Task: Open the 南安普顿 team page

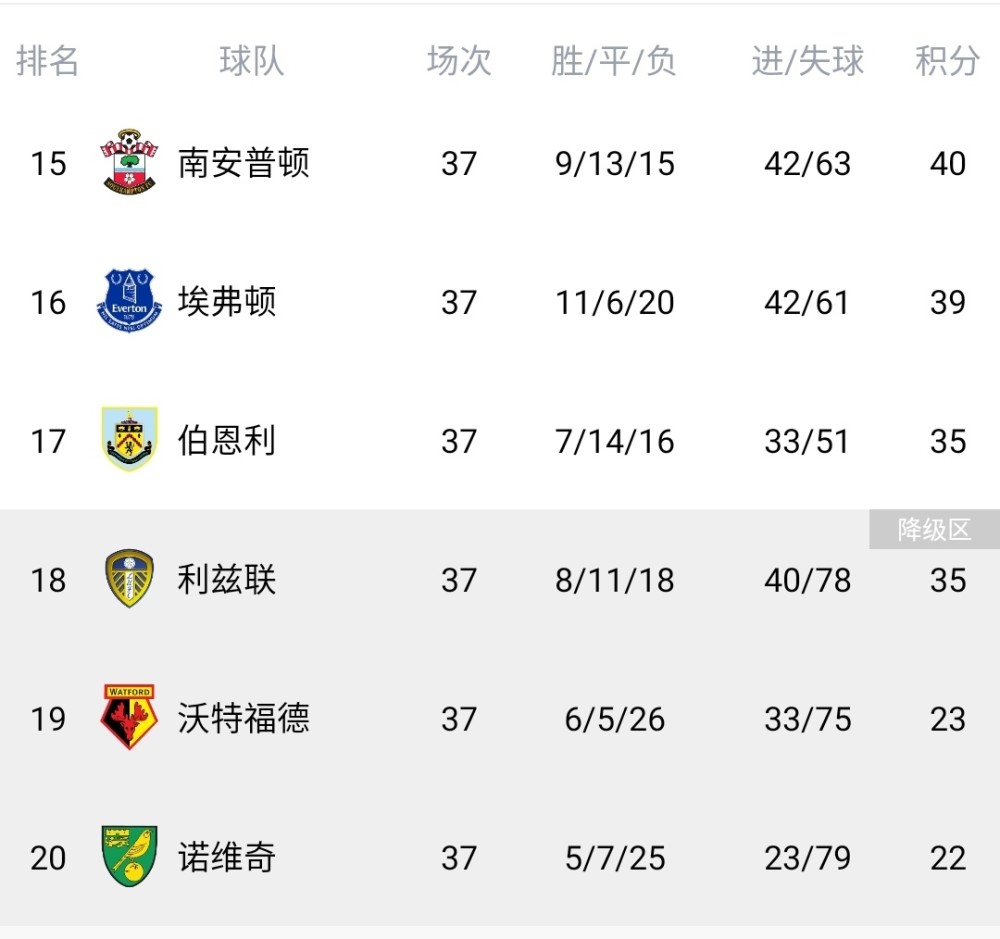Action: point(244,162)
